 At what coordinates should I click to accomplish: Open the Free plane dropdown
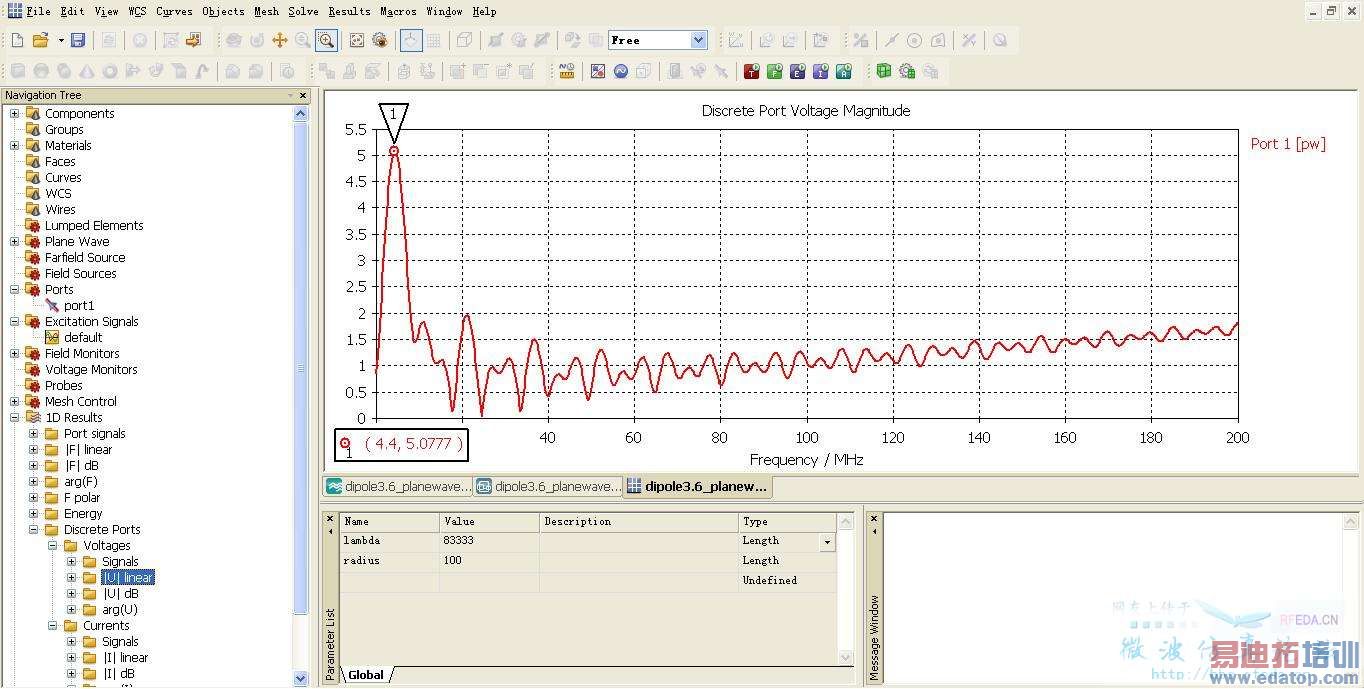(x=698, y=40)
